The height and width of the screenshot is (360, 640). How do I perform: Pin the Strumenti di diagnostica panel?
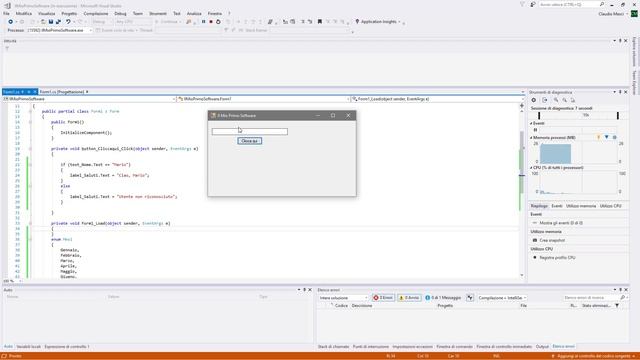point(620,92)
